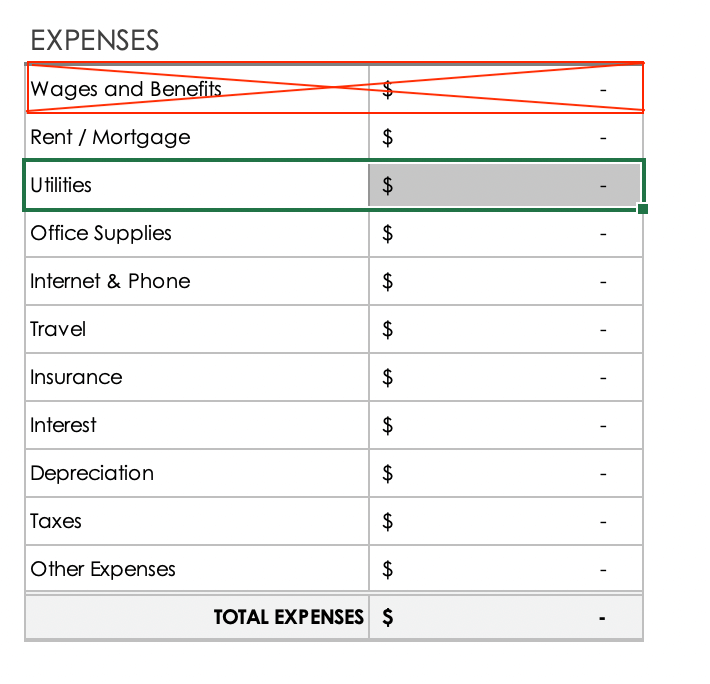The height and width of the screenshot is (684, 710).
Task: Click the TOTAL EXPENSES amount cell
Action: 505,617
